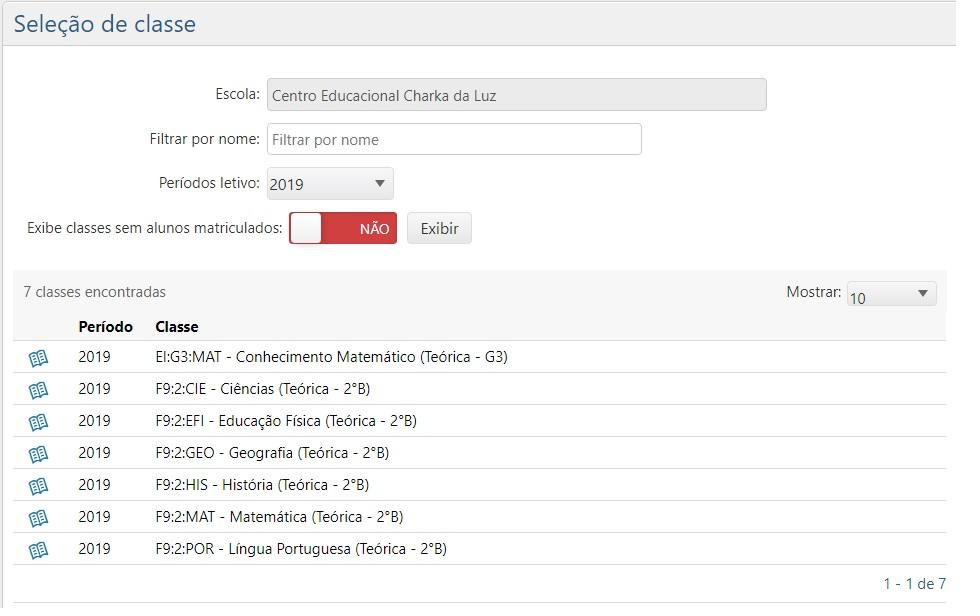Click the Escola field Centro Educacional Charka da Luz
This screenshot has width=980, height=616.
(x=517, y=95)
